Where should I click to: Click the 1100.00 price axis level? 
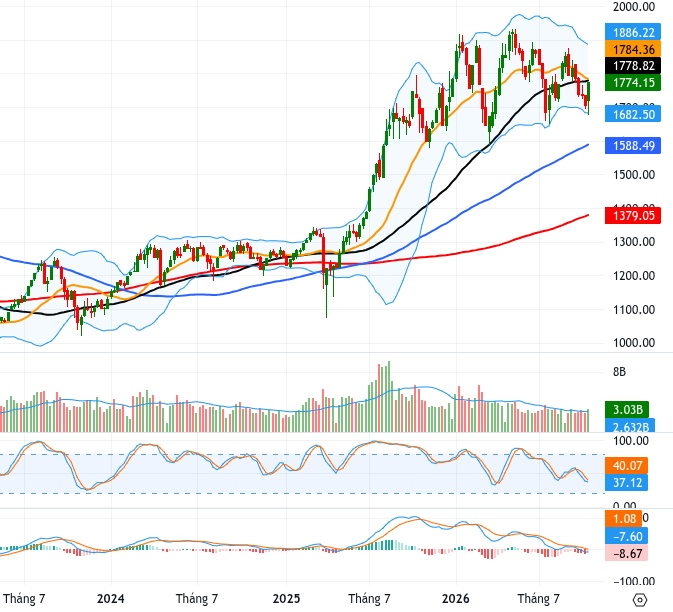634,309
